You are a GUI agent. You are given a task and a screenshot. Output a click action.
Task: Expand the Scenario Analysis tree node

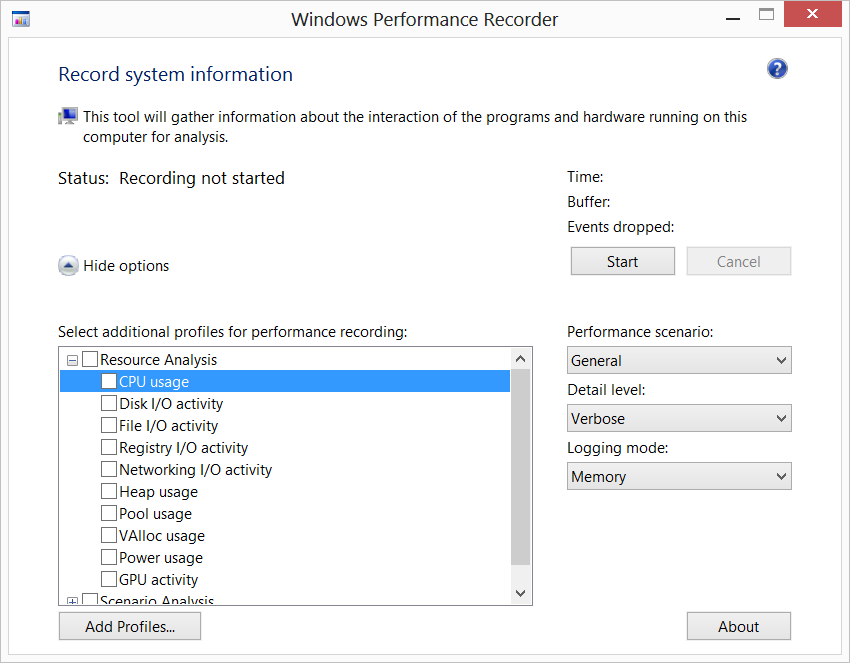(72, 601)
